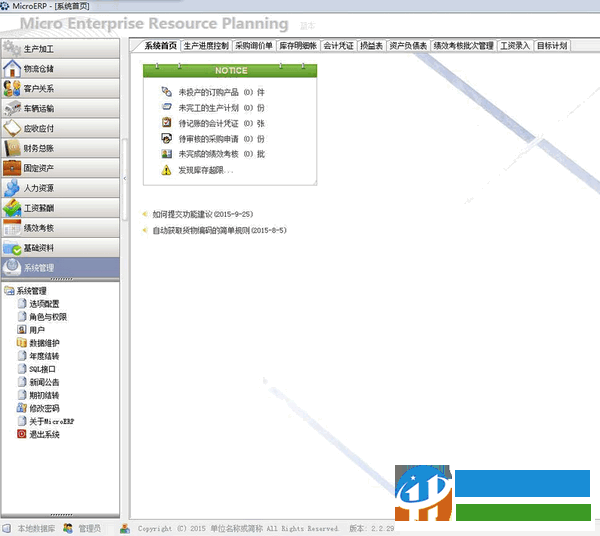
Task: Open 关于MicroERP tree item
Action: (x=52, y=421)
